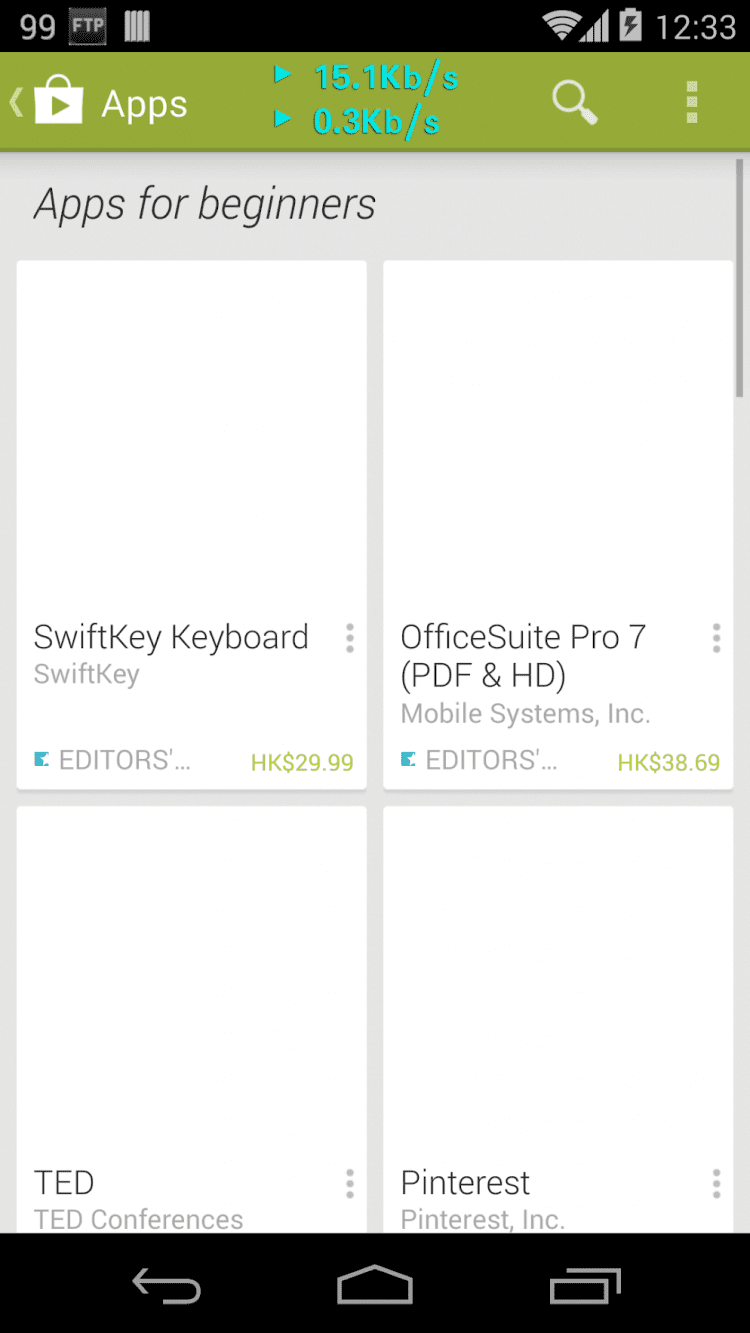This screenshot has width=750, height=1333.
Task: Expand options menu for OfficeSuite Pro 7
Action: (716, 638)
